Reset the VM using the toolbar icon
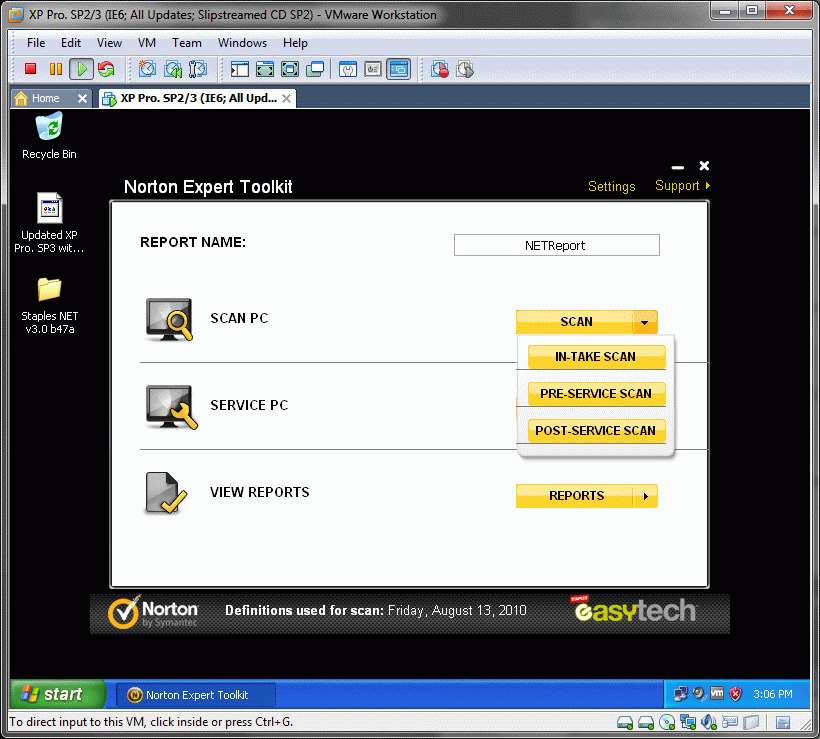Image resolution: width=820 pixels, height=739 pixels. tap(105, 69)
